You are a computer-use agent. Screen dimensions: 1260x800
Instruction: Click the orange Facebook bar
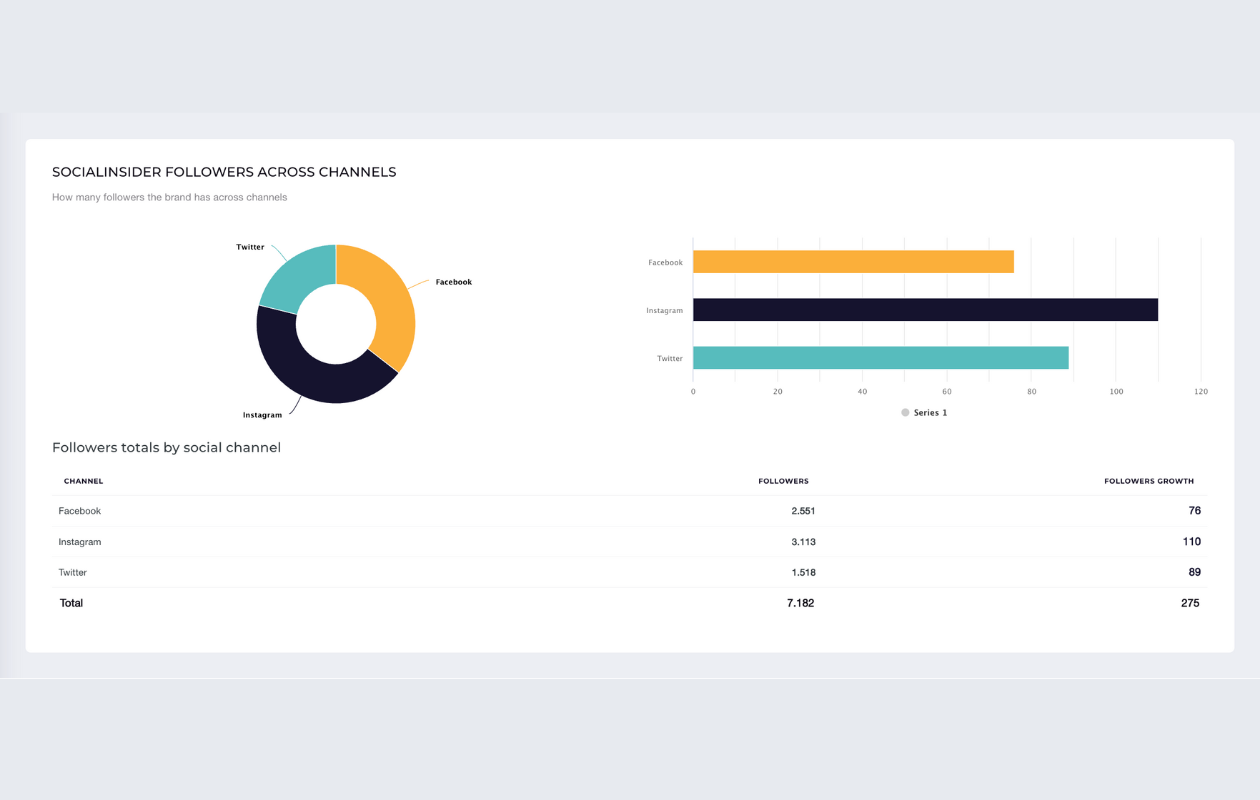coord(853,262)
